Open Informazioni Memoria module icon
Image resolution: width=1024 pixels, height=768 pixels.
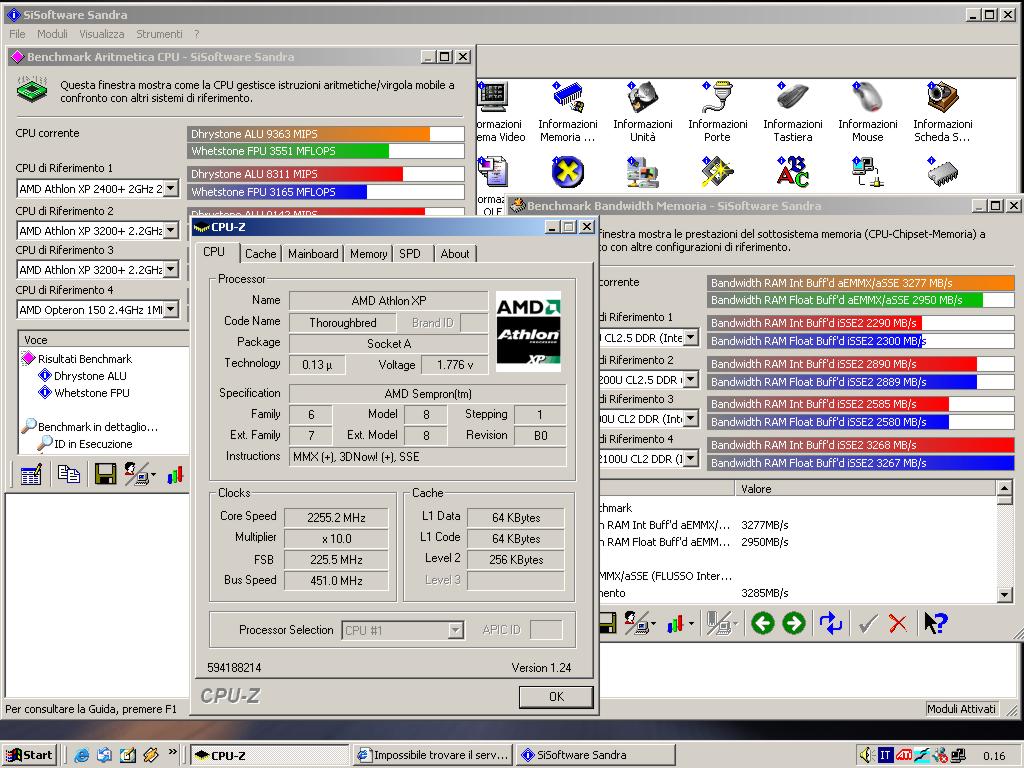tap(568, 98)
